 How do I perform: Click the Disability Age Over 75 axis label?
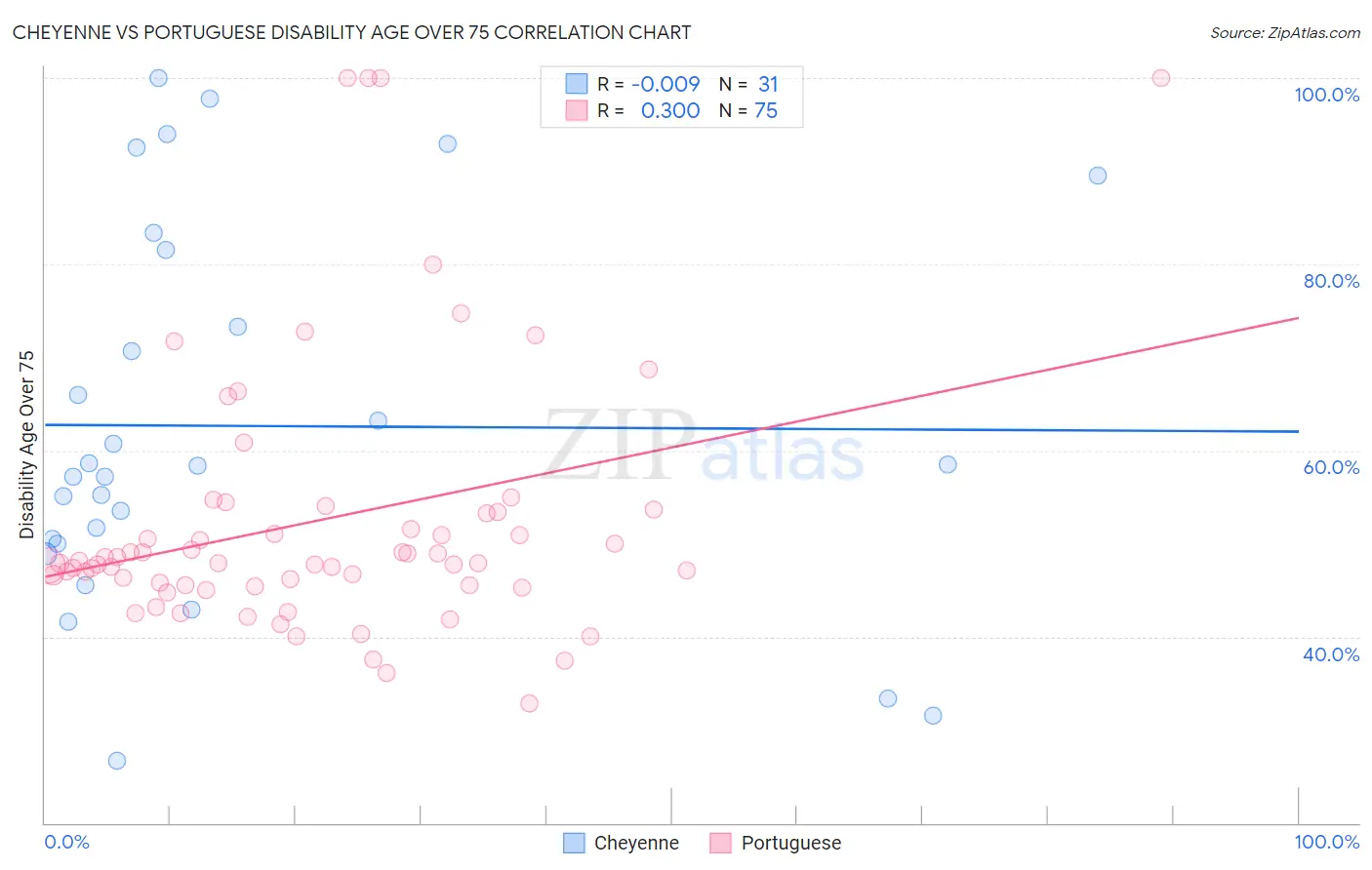tap(26, 445)
